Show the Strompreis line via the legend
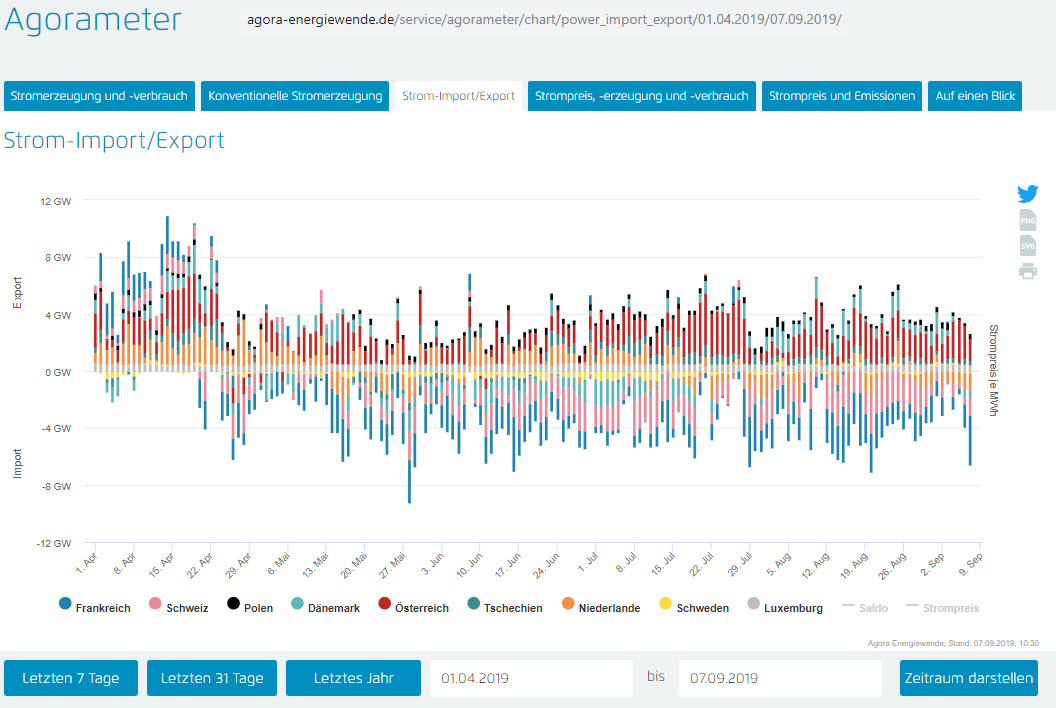This screenshot has height=708, width=1056. pyautogui.click(x=942, y=607)
